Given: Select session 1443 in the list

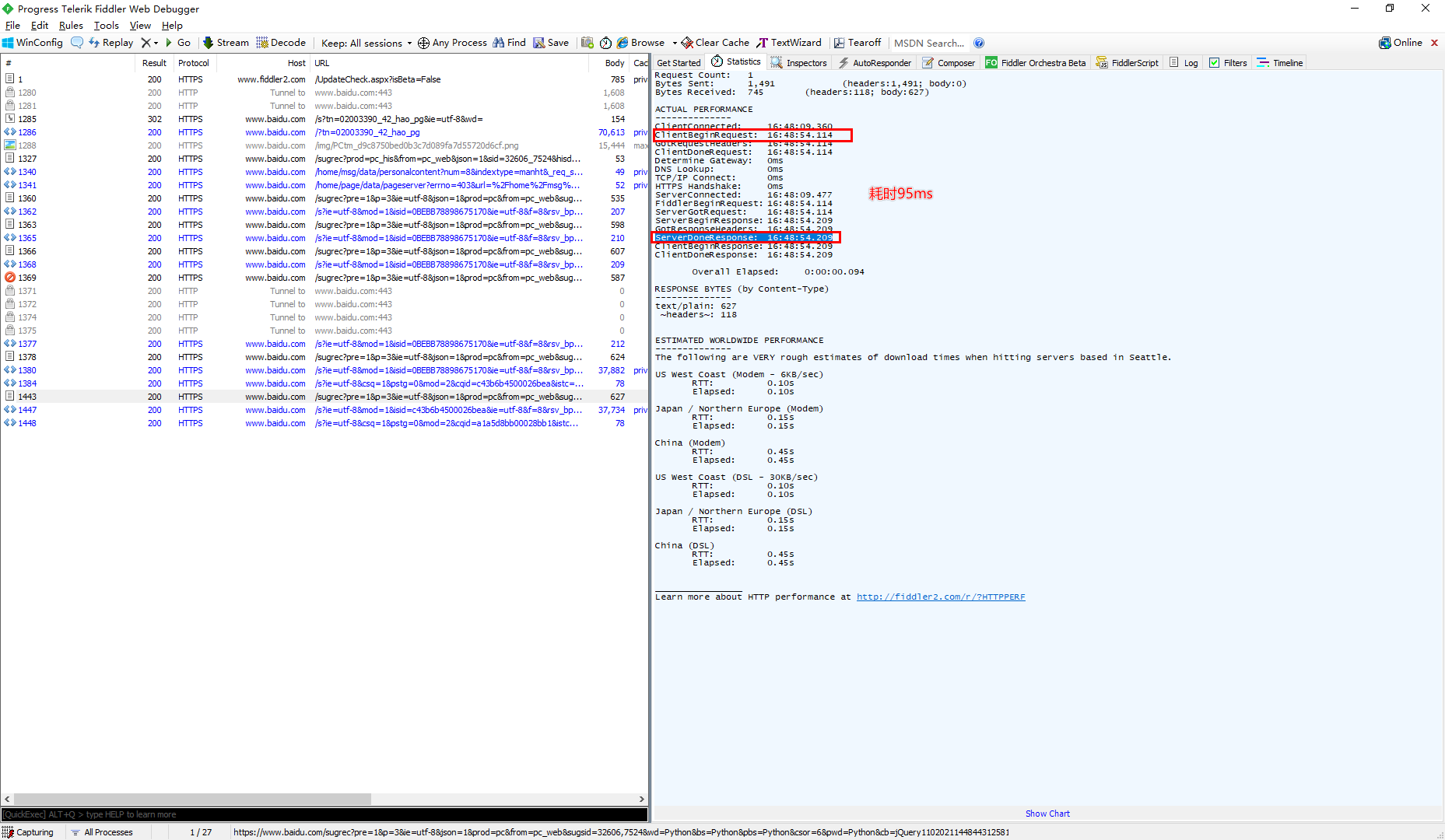Looking at the screenshot, I should click(324, 397).
